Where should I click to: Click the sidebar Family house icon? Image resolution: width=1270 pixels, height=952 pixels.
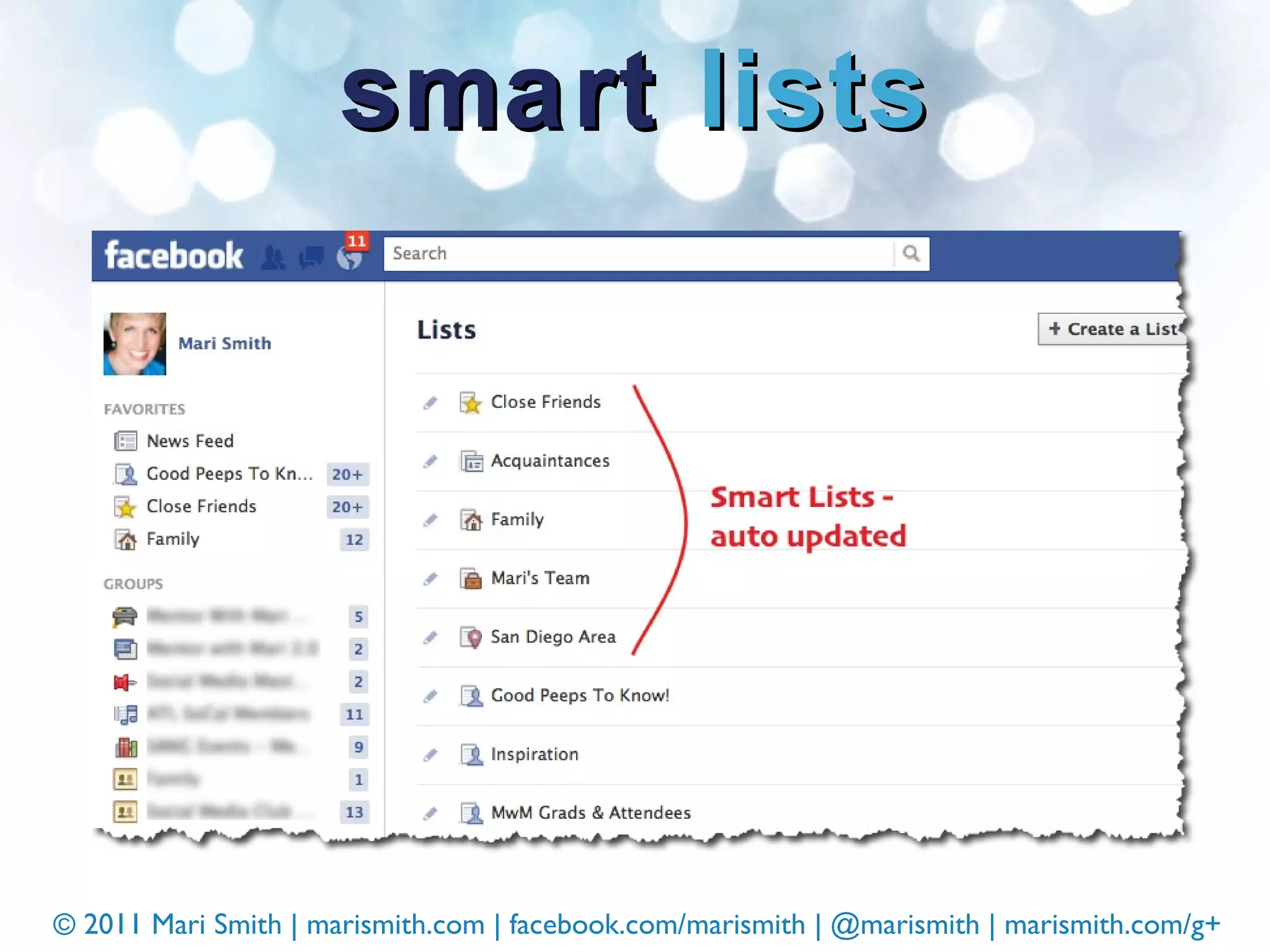click(x=126, y=539)
